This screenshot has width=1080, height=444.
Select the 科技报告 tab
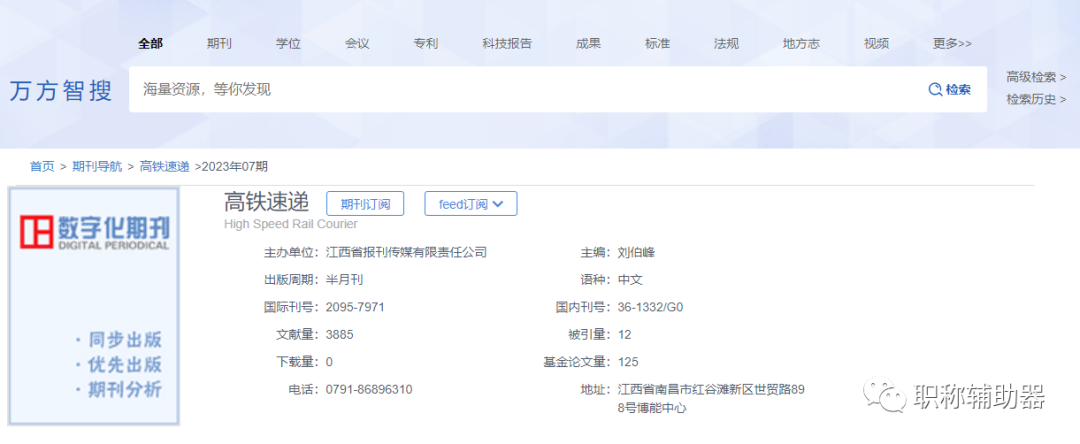tap(507, 43)
